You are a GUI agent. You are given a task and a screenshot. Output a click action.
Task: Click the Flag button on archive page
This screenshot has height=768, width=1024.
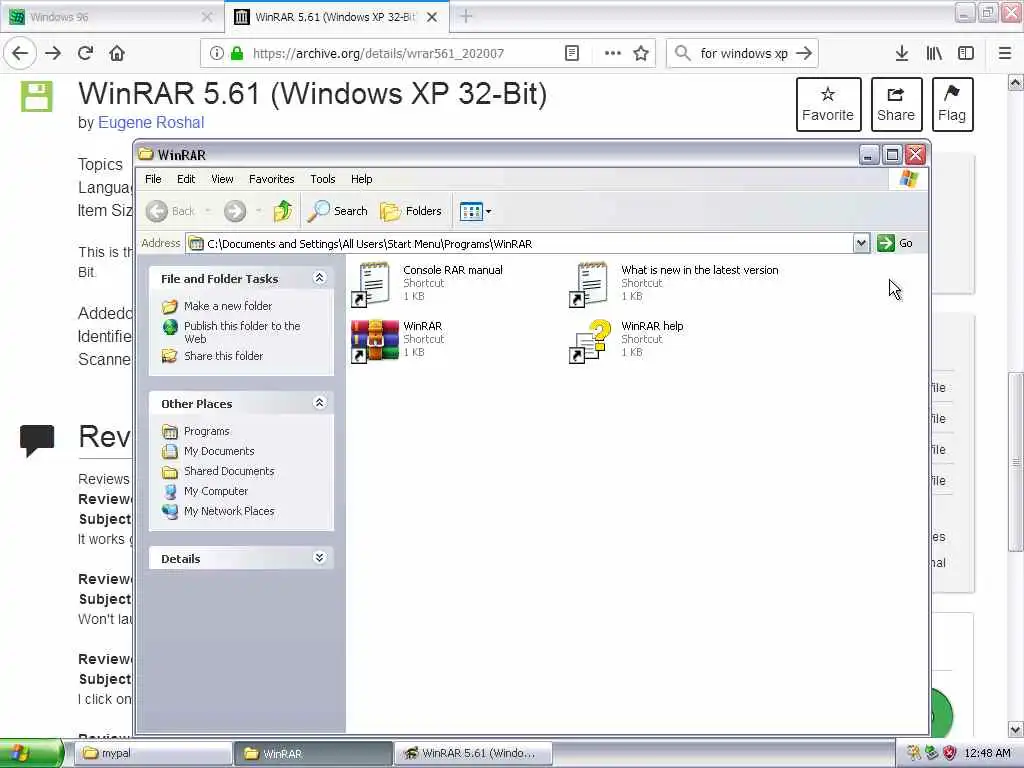coord(952,104)
